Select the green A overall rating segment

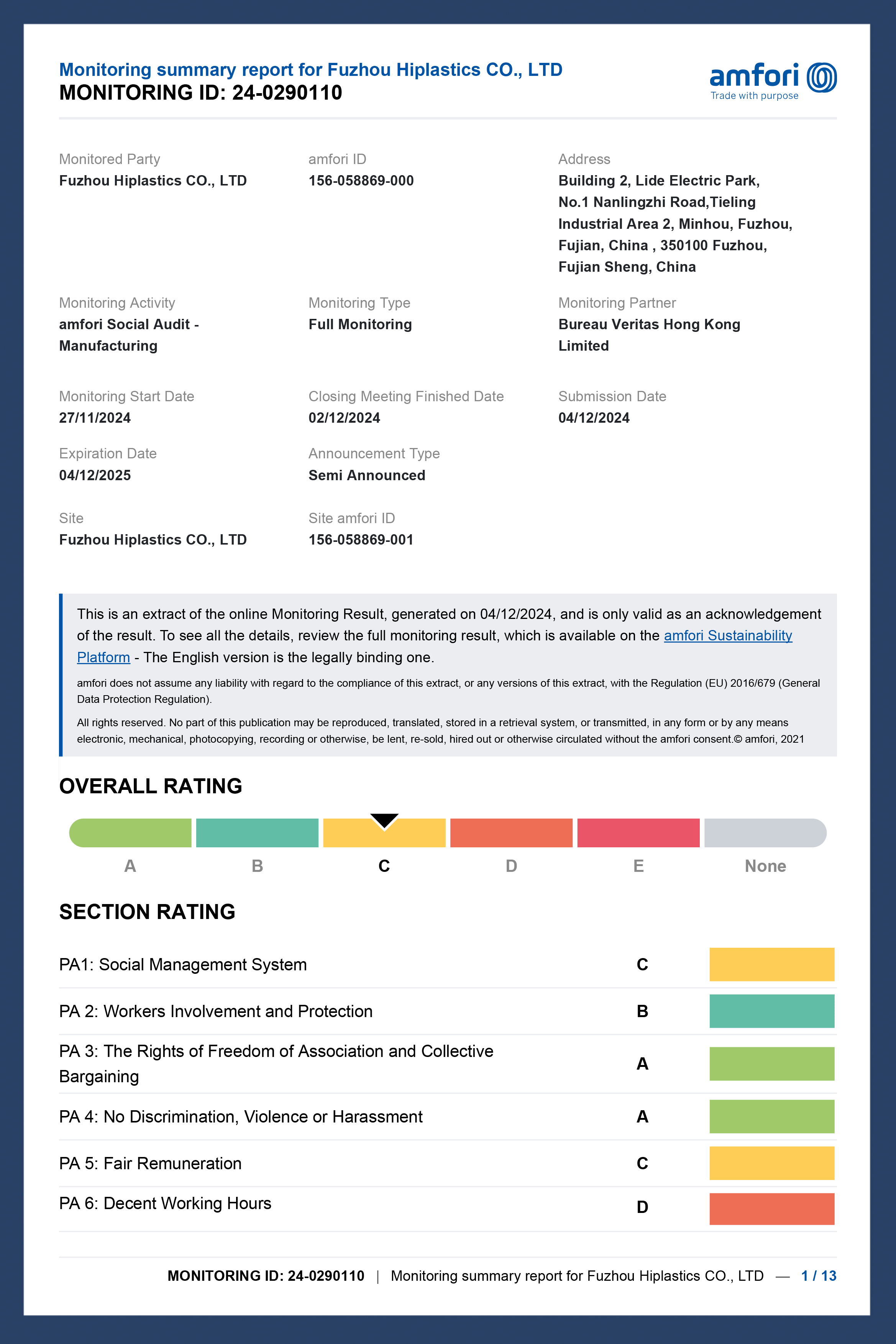(x=130, y=832)
